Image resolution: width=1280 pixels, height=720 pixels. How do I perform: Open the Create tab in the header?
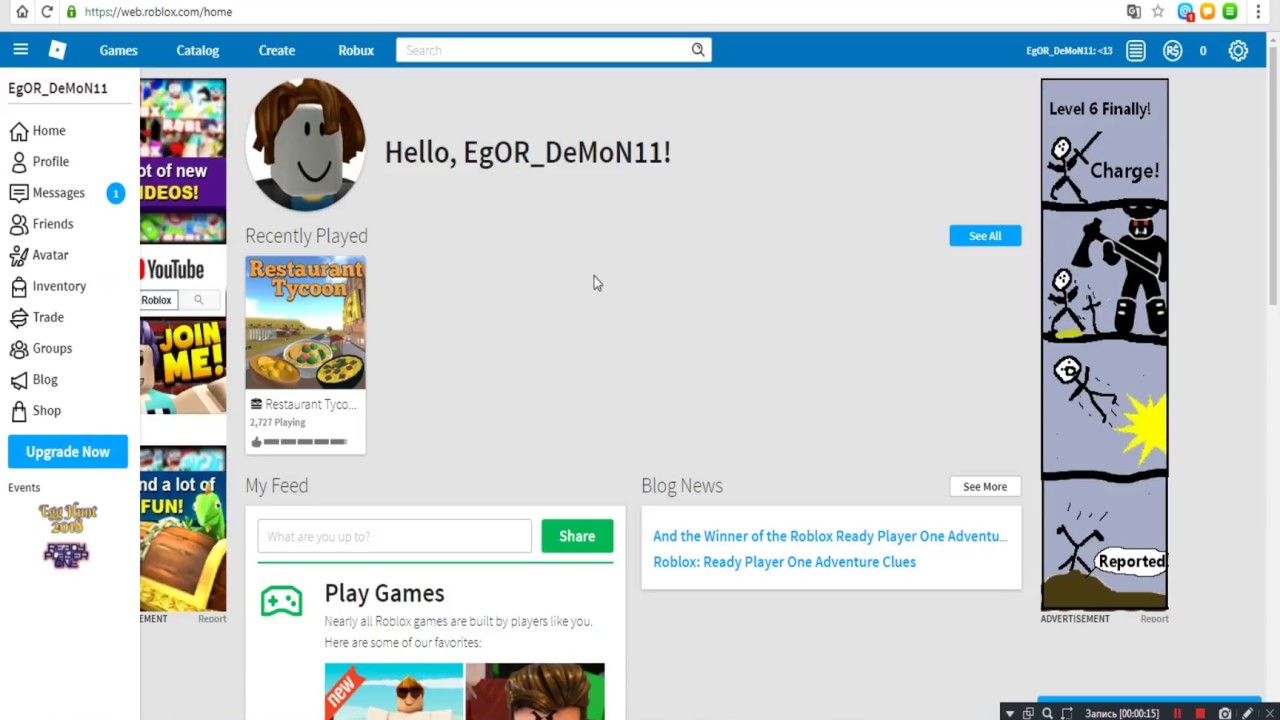click(x=276, y=50)
